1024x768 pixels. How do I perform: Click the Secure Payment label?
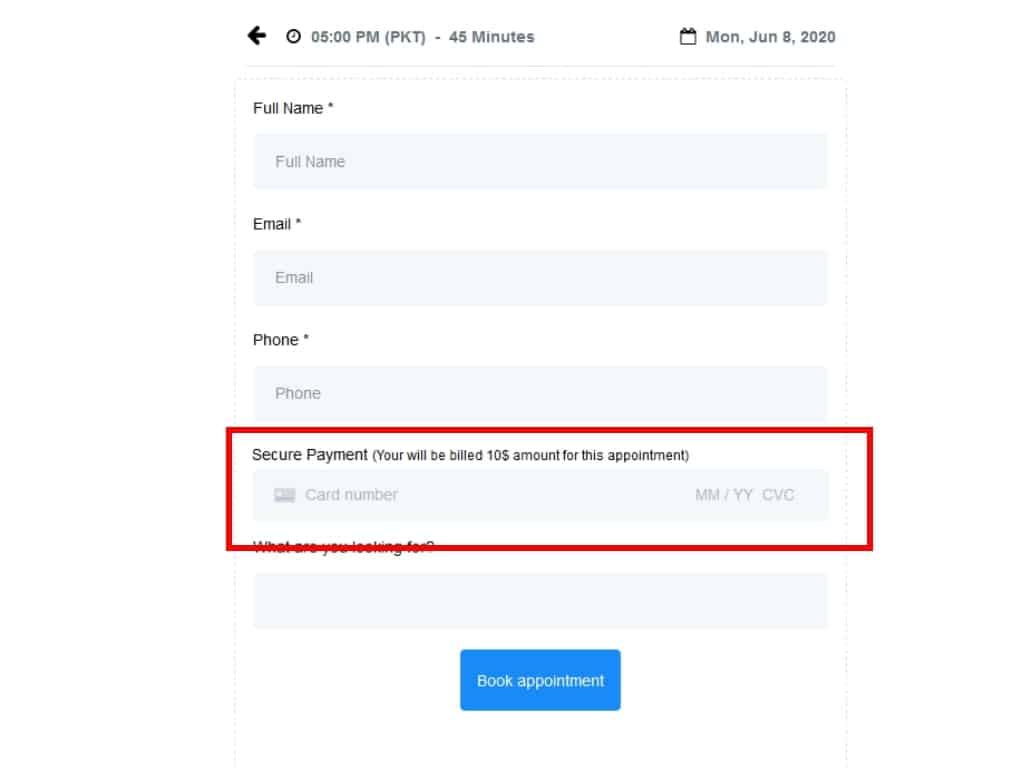(x=310, y=455)
